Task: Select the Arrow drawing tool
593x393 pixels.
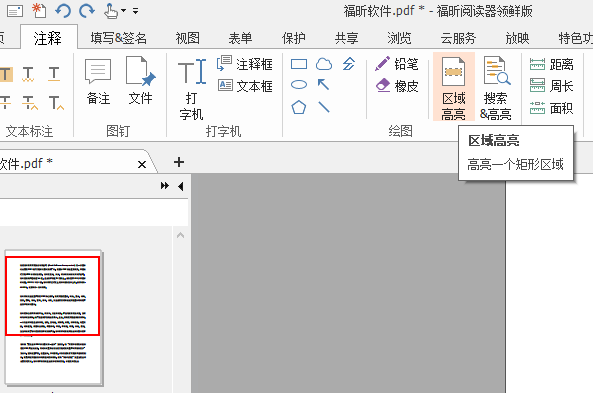Action: click(x=324, y=85)
